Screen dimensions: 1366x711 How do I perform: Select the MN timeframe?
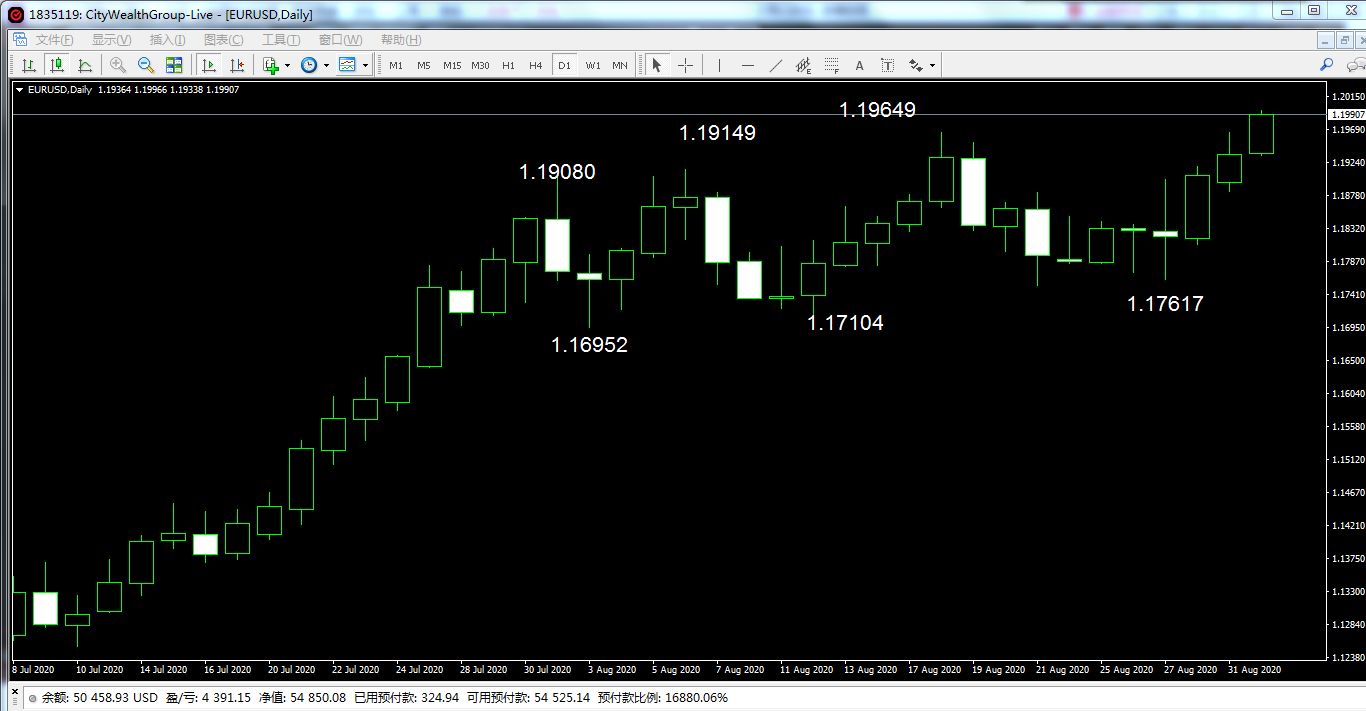coord(620,65)
